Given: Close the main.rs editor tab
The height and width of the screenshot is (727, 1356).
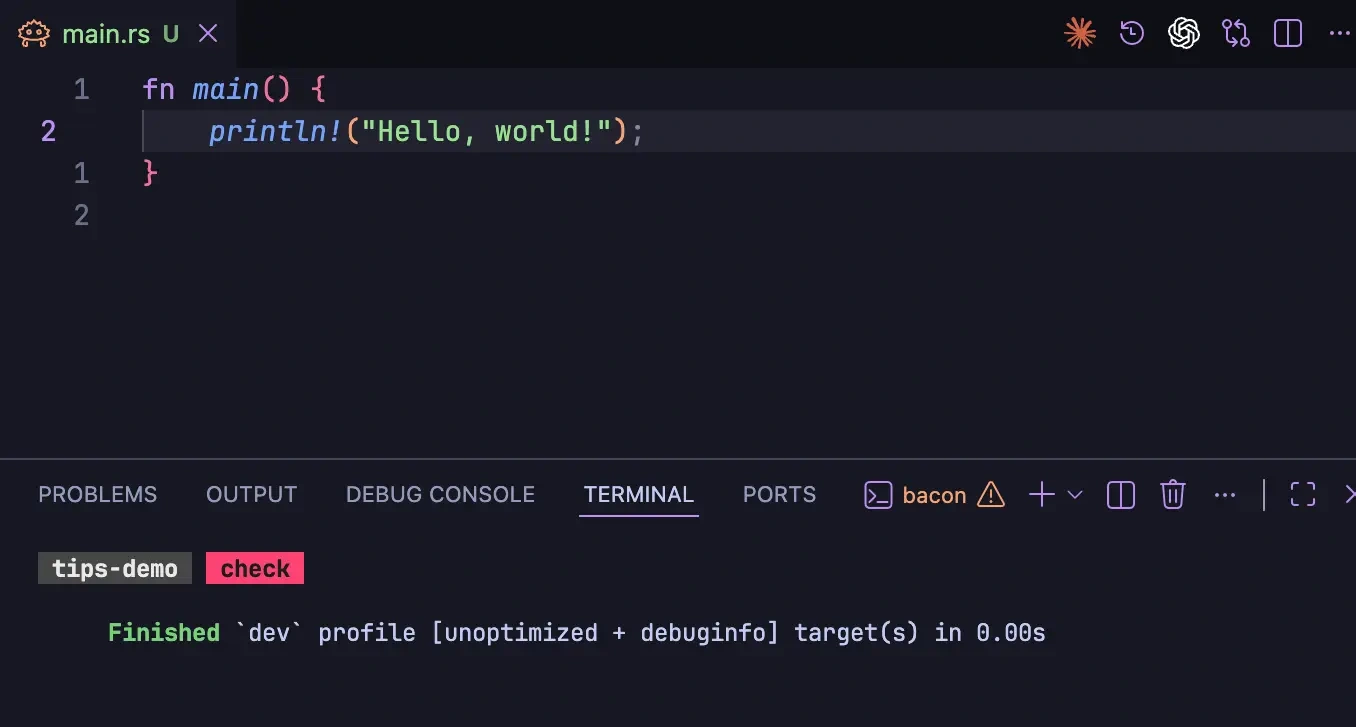Looking at the screenshot, I should pos(208,34).
